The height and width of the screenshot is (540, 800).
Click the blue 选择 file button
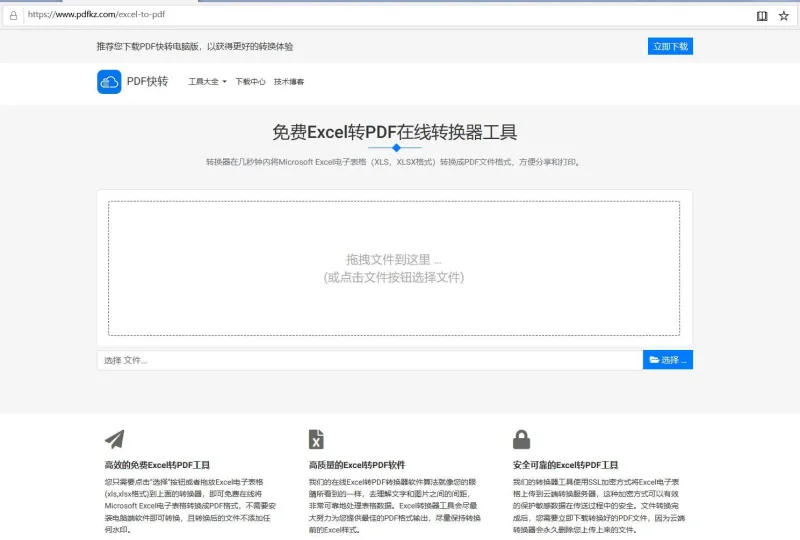(x=668, y=360)
